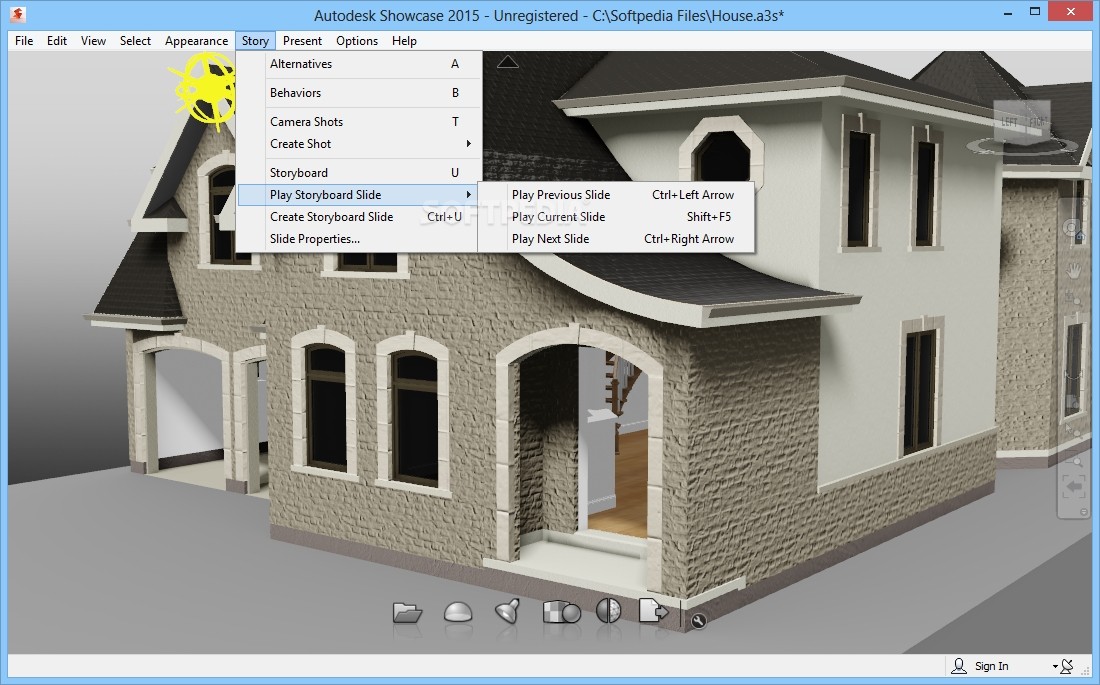
Task: Select the hand pan tool
Action: [x=1073, y=270]
